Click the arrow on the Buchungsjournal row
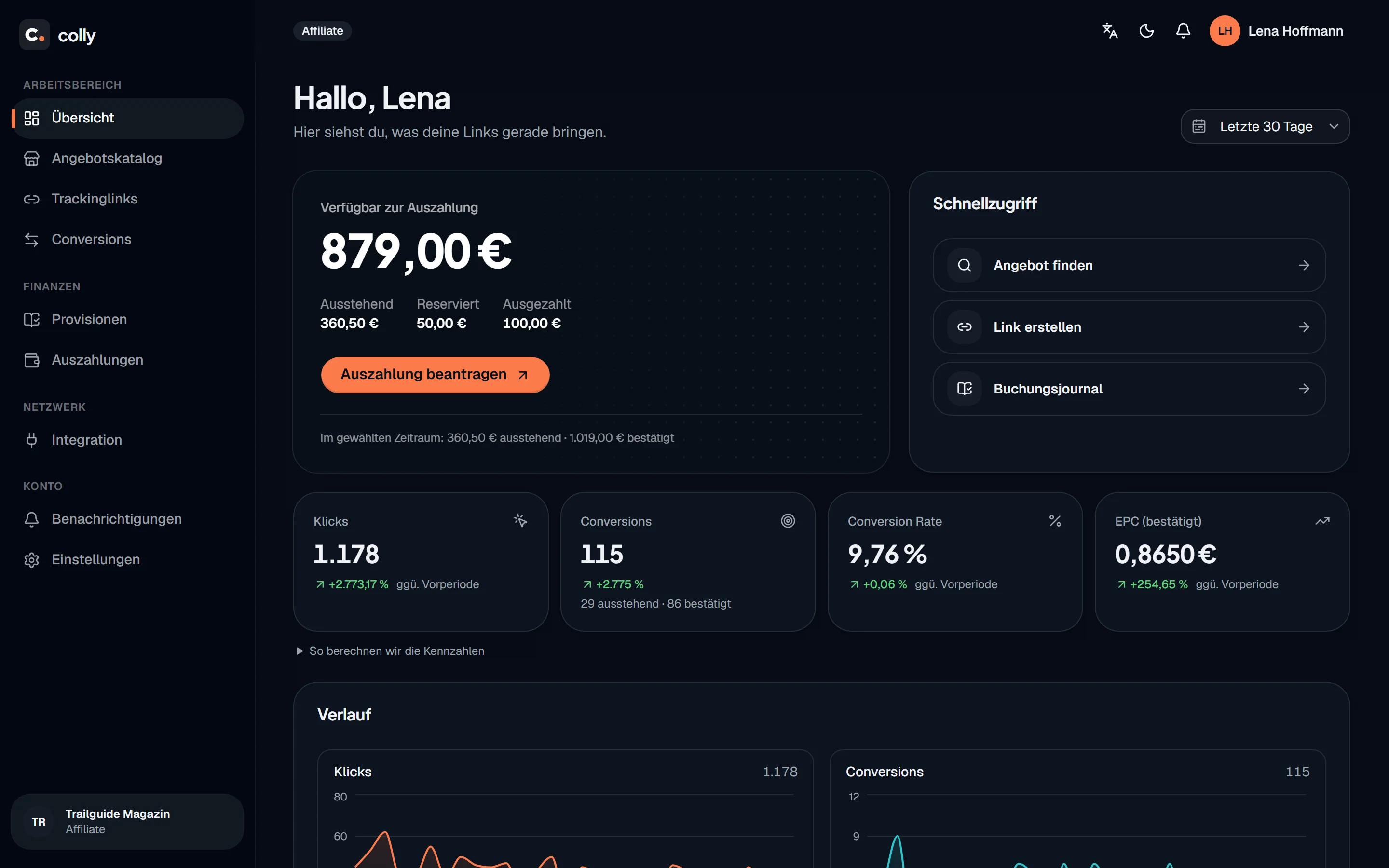 coord(1304,389)
